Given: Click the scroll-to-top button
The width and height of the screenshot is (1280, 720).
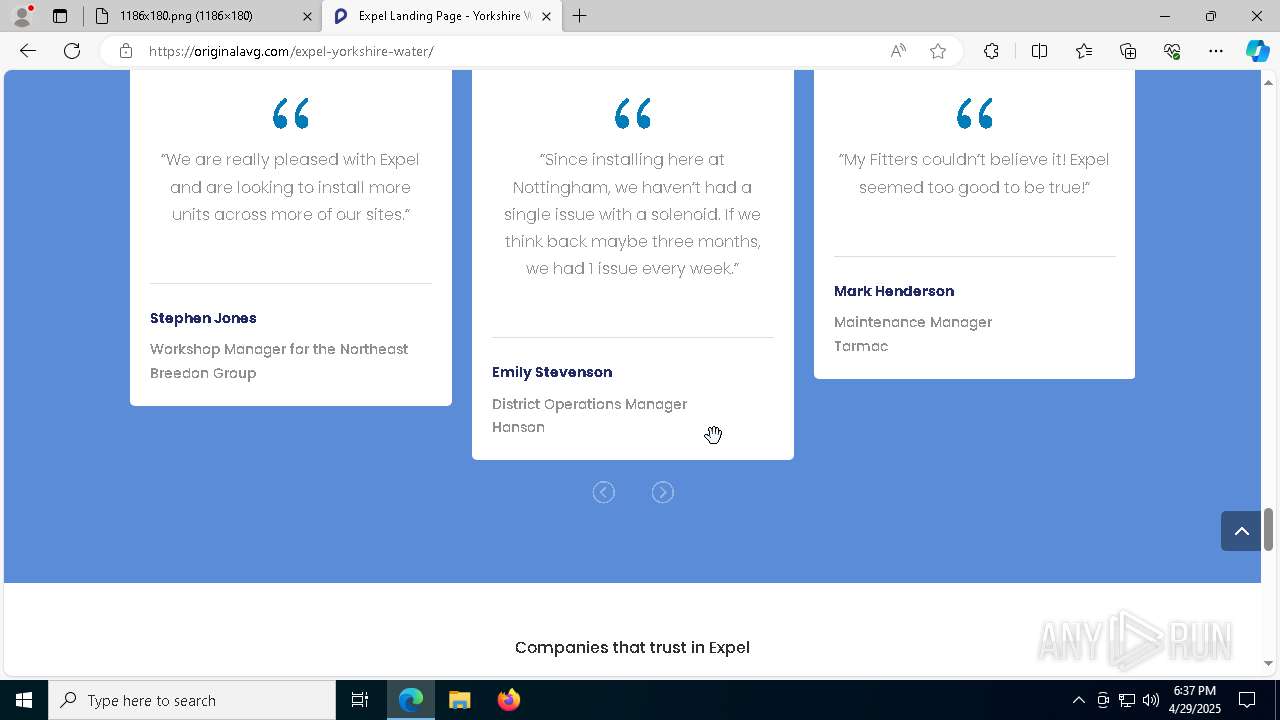Looking at the screenshot, I should pyautogui.click(x=1241, y=531).
